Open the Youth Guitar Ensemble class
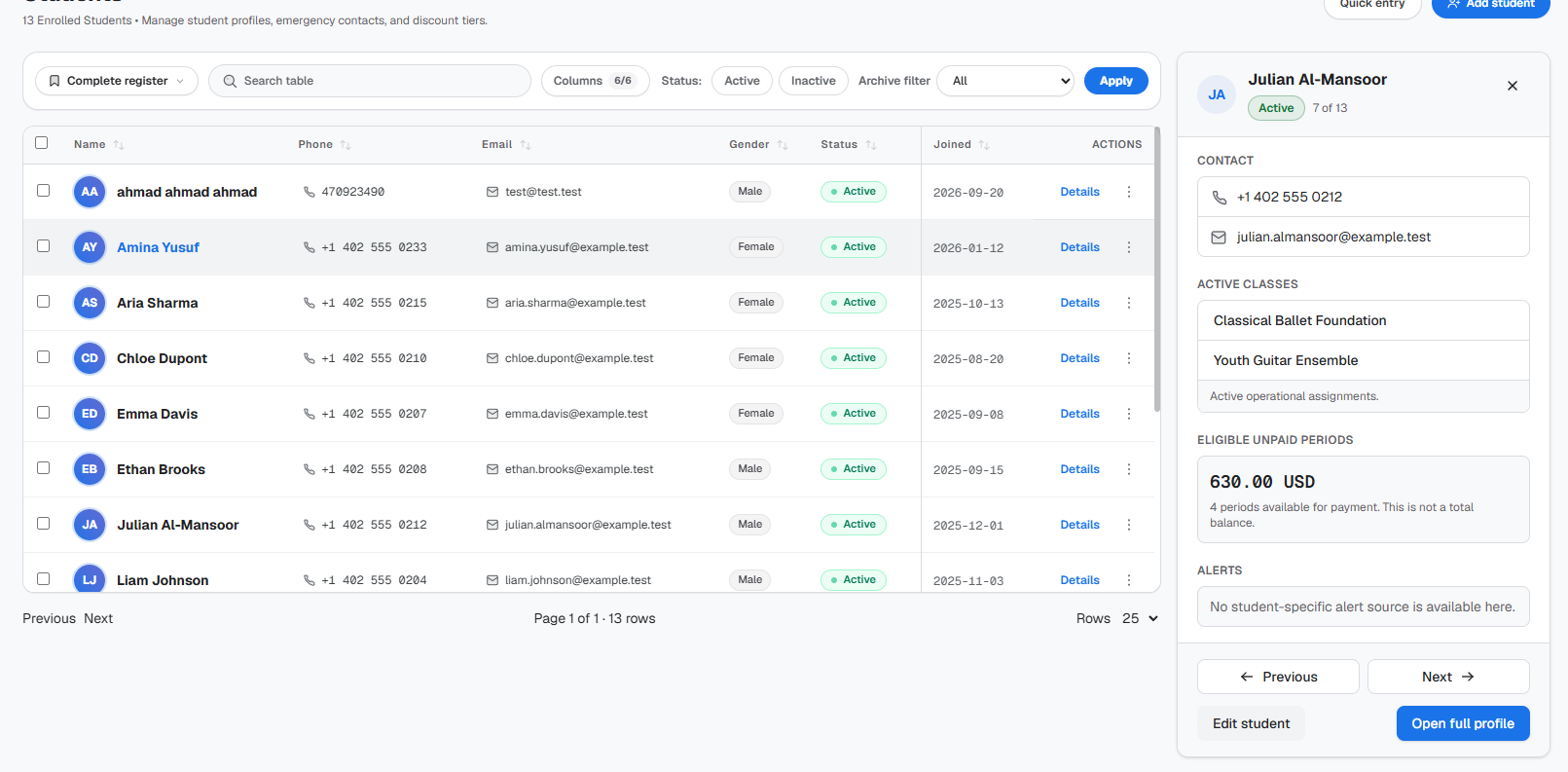 (x=1364, y=360)
